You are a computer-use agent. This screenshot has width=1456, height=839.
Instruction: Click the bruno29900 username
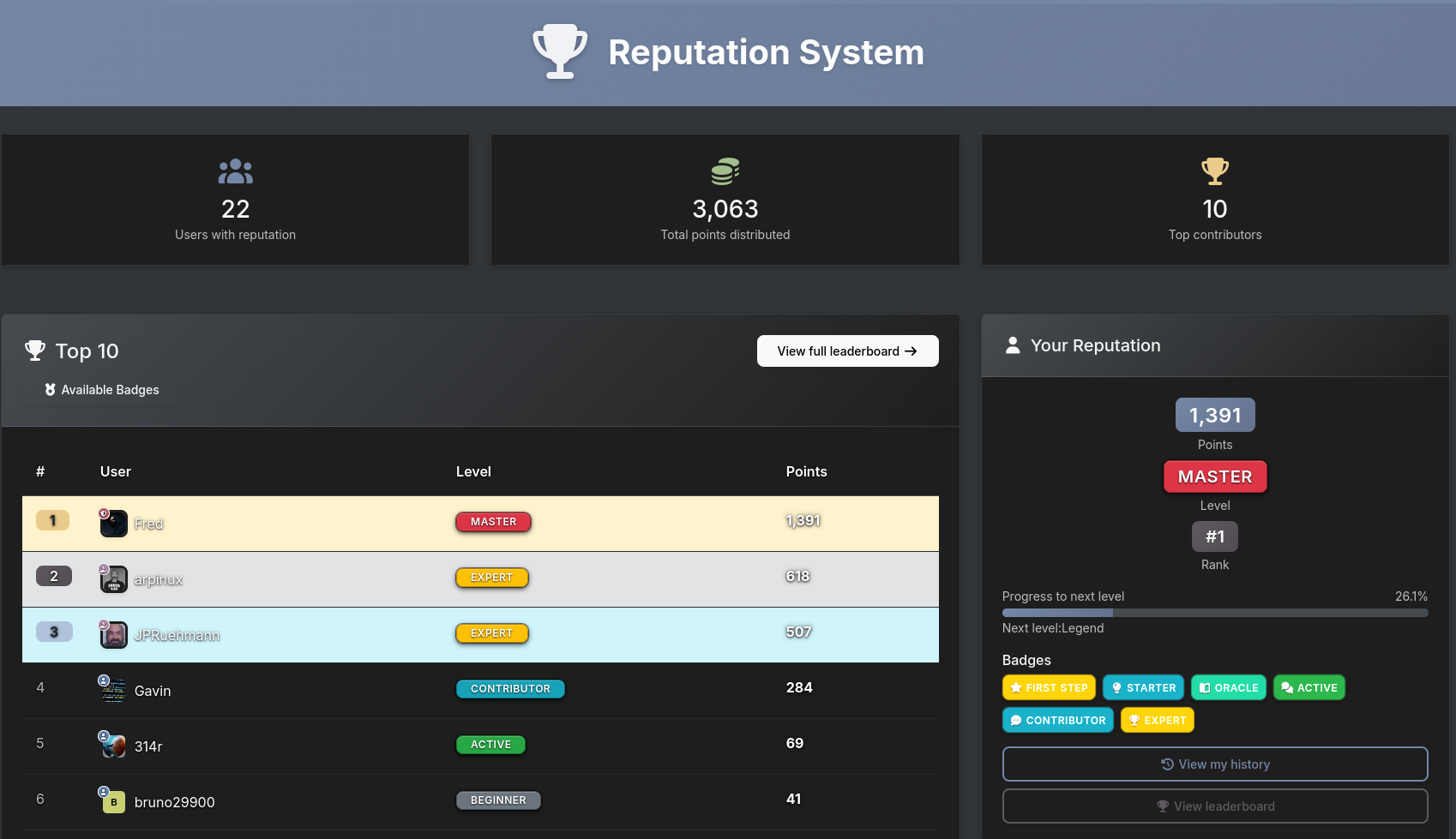pyautogui.click(x=174, y=802)
